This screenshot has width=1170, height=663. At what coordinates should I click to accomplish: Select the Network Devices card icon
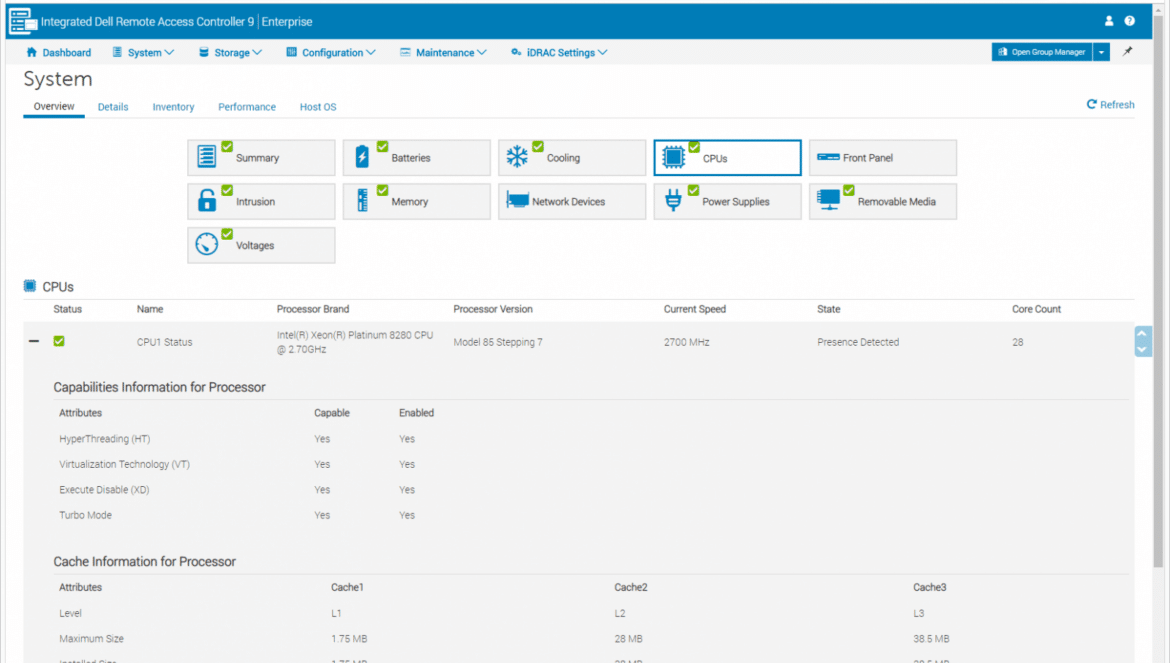(x=517, y=200)
